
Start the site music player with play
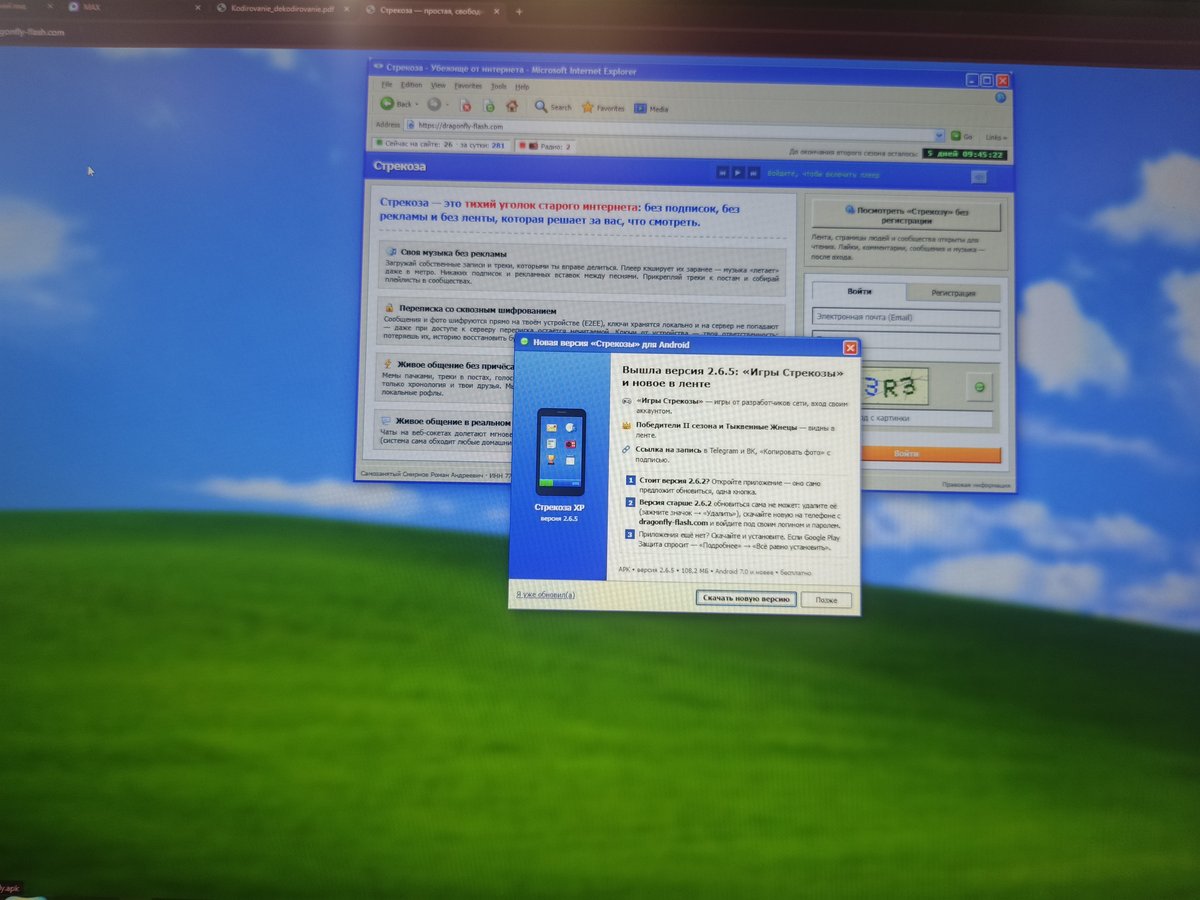[738, 172]
